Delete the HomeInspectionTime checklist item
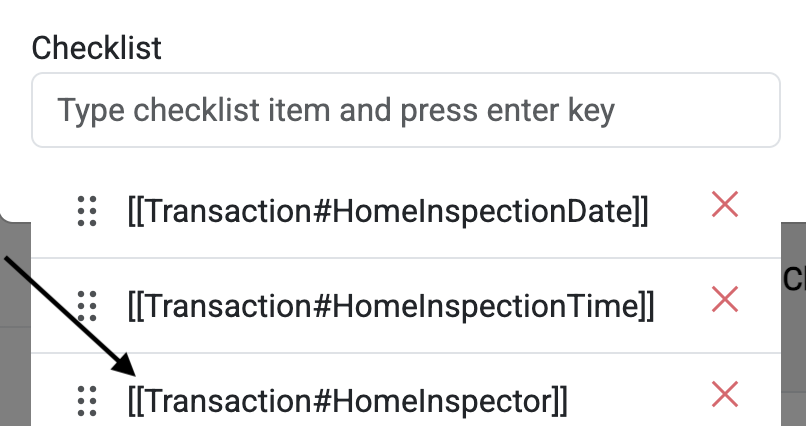 pos(724,298)
